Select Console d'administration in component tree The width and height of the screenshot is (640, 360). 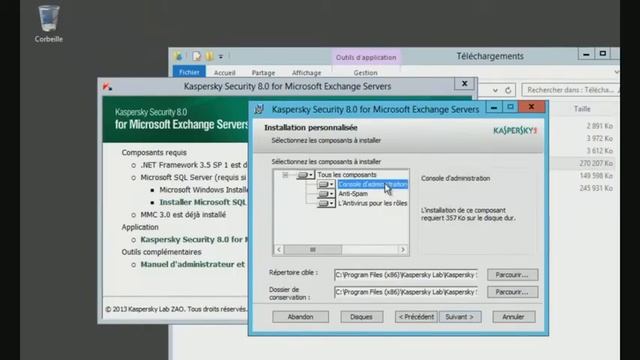click(x=373, y=184)
